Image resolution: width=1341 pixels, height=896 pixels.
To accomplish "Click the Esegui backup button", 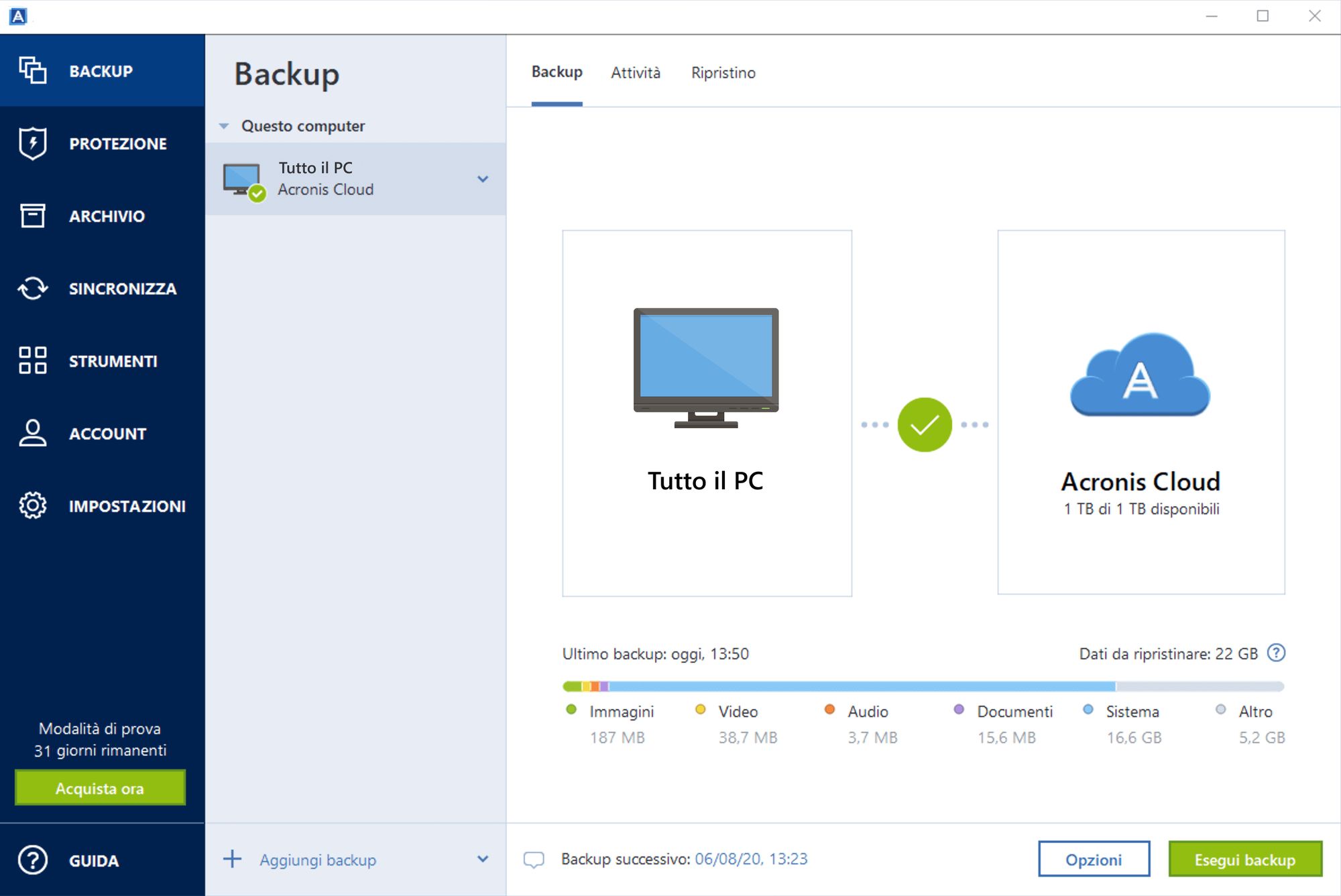I will coord(1244,859).
